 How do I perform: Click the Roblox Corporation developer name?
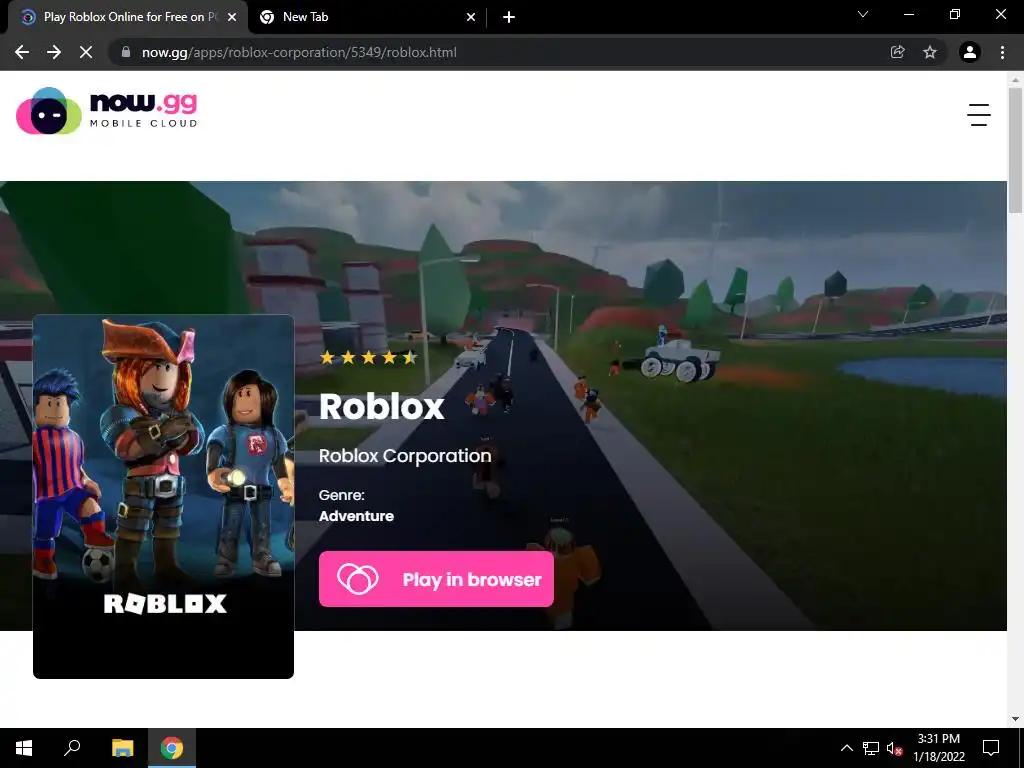[405, 456]
